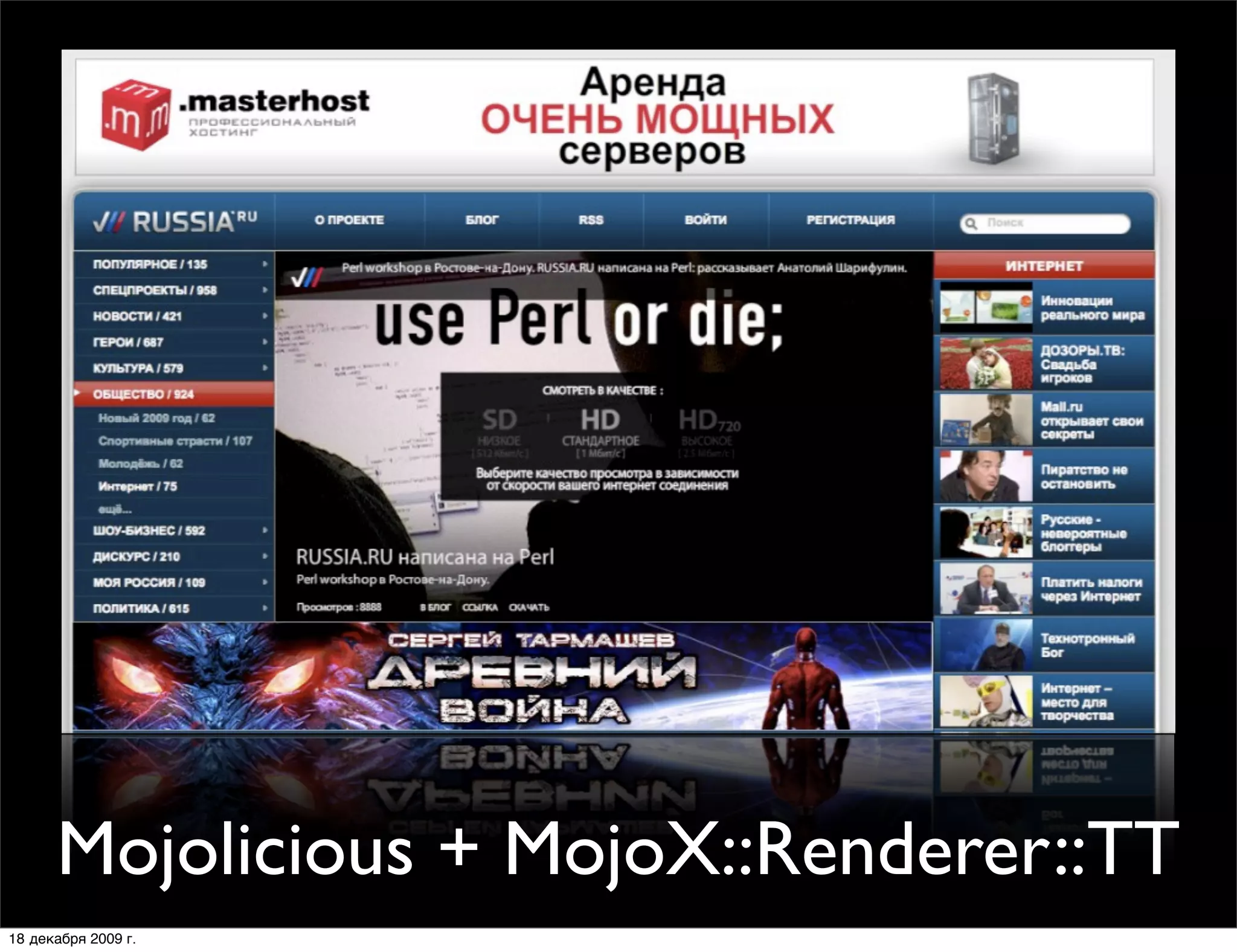This screenshot has height=952, width=1237.
Task: Open thumbnail for Платить налоги через Интернет
Action: (x=986, y=588)
